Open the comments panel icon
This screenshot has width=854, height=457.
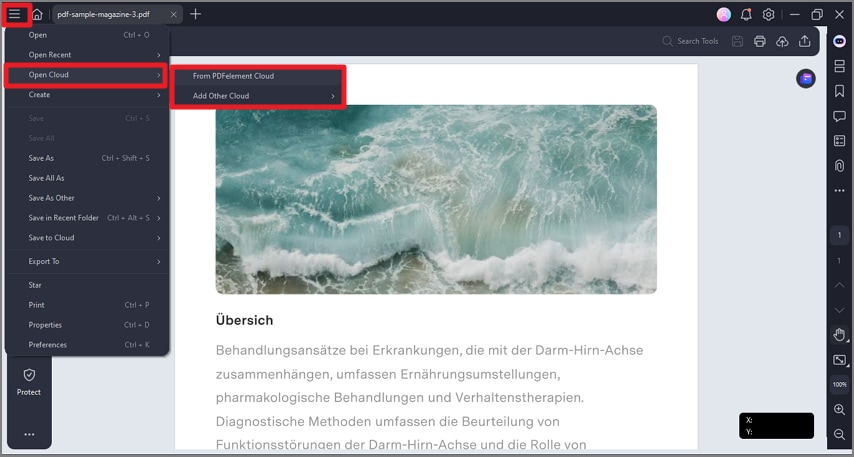coord(839,116)
